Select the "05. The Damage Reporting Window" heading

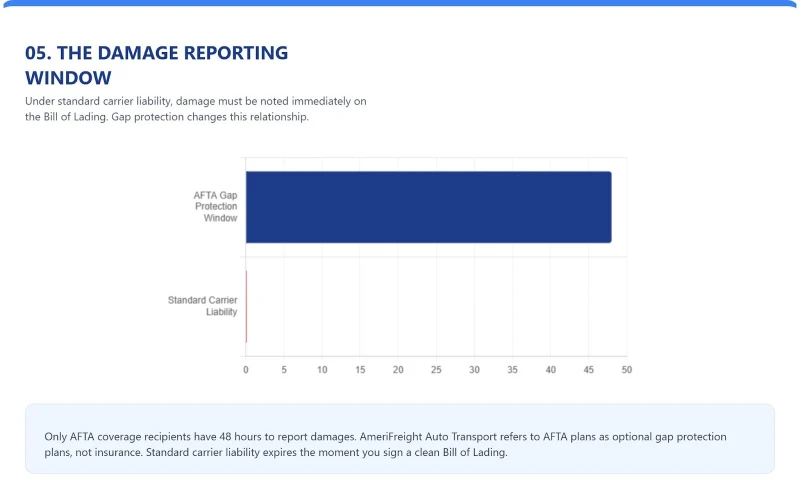(156, 65)
